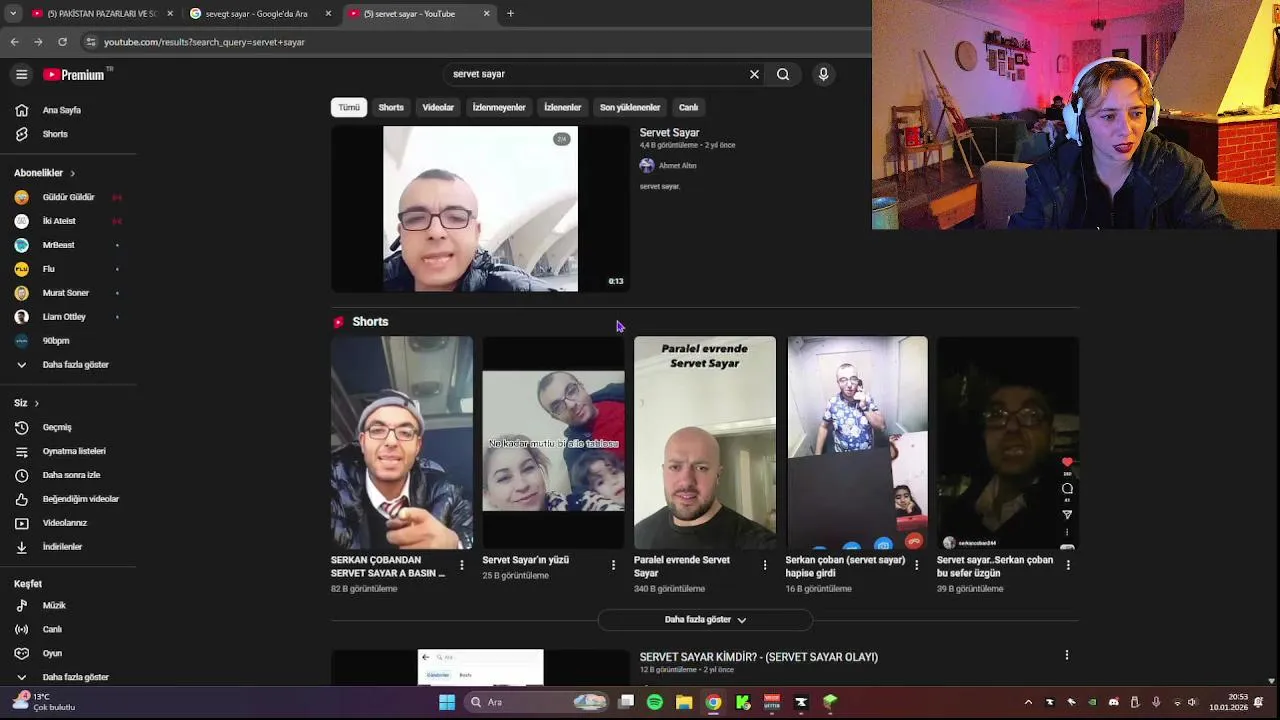Image resolution: width=1280 pixels, height=720 pixels.
Task: Open options menu for Serkan Çobandan short
Action: click(461, 565)
